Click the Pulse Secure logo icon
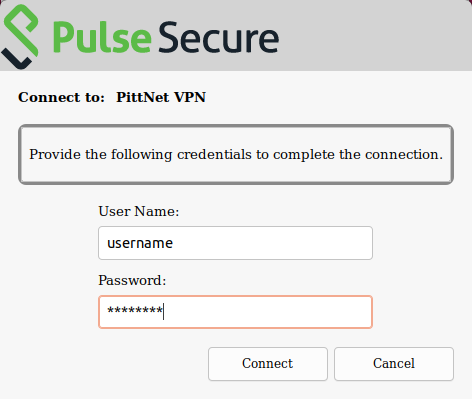Screen dimensions: 472x399 tap(20, 37)
